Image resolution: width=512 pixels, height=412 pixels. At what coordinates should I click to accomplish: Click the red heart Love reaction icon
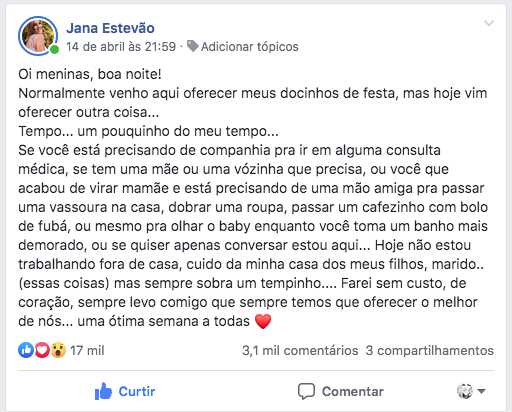42,350
